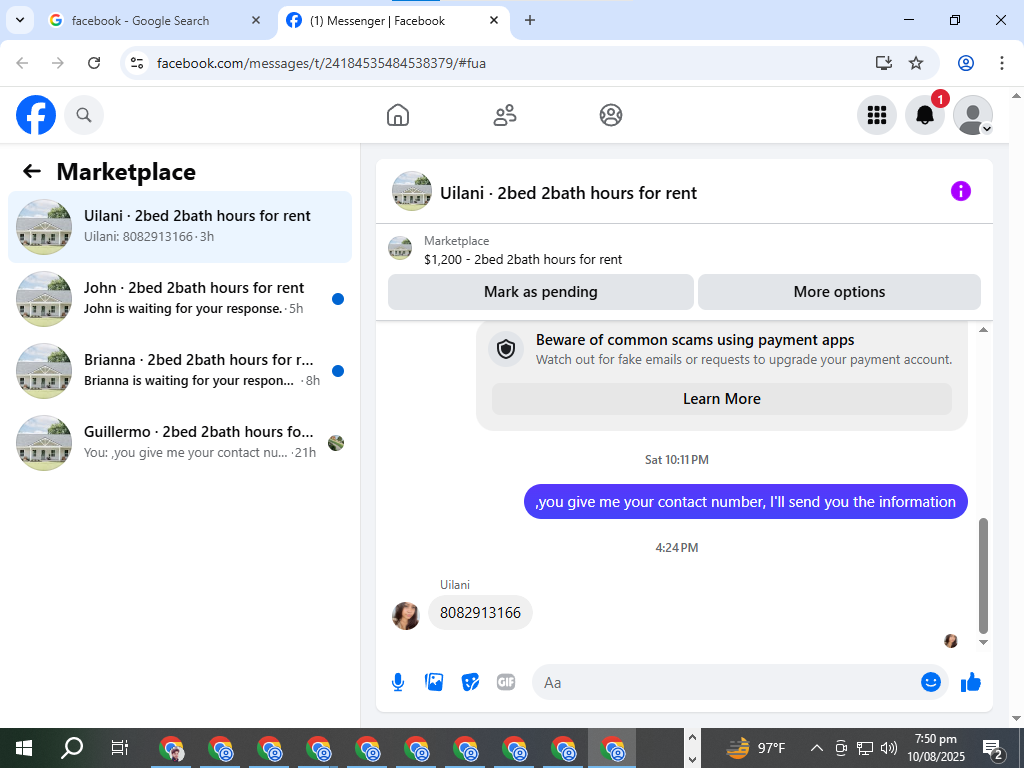This screenshot has height=768, width=1024.
Task: Close the Messenger Facebook tab
Action: pos(494,20)
